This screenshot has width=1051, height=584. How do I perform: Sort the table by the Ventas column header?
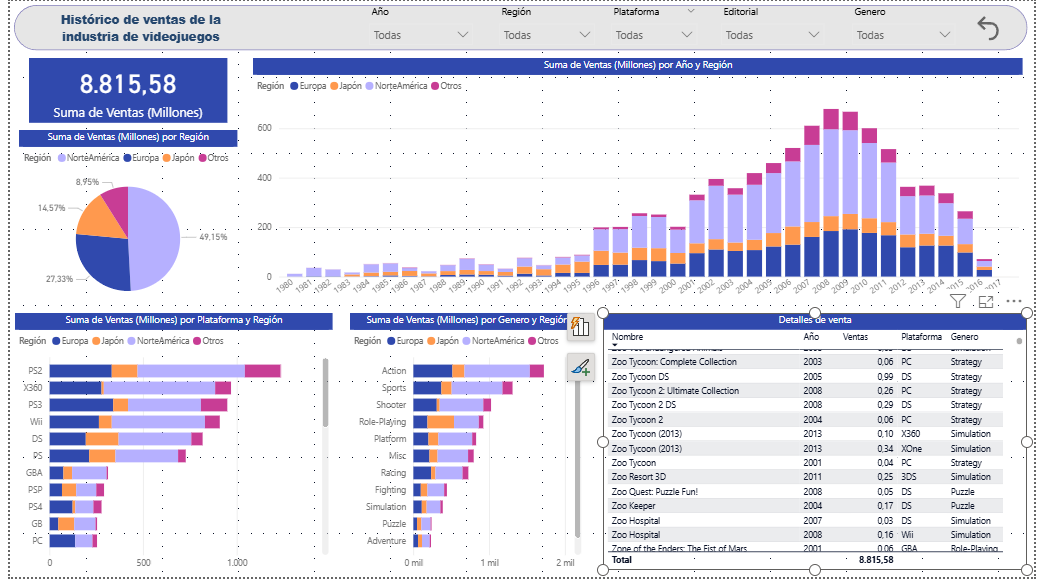click(x=855, y=337)
